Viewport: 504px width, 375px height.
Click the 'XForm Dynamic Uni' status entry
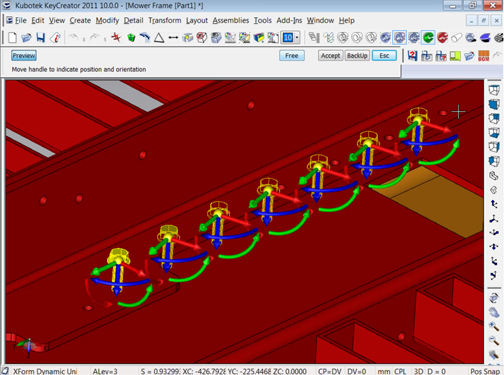pyautogui.click(x=45, y=371)
